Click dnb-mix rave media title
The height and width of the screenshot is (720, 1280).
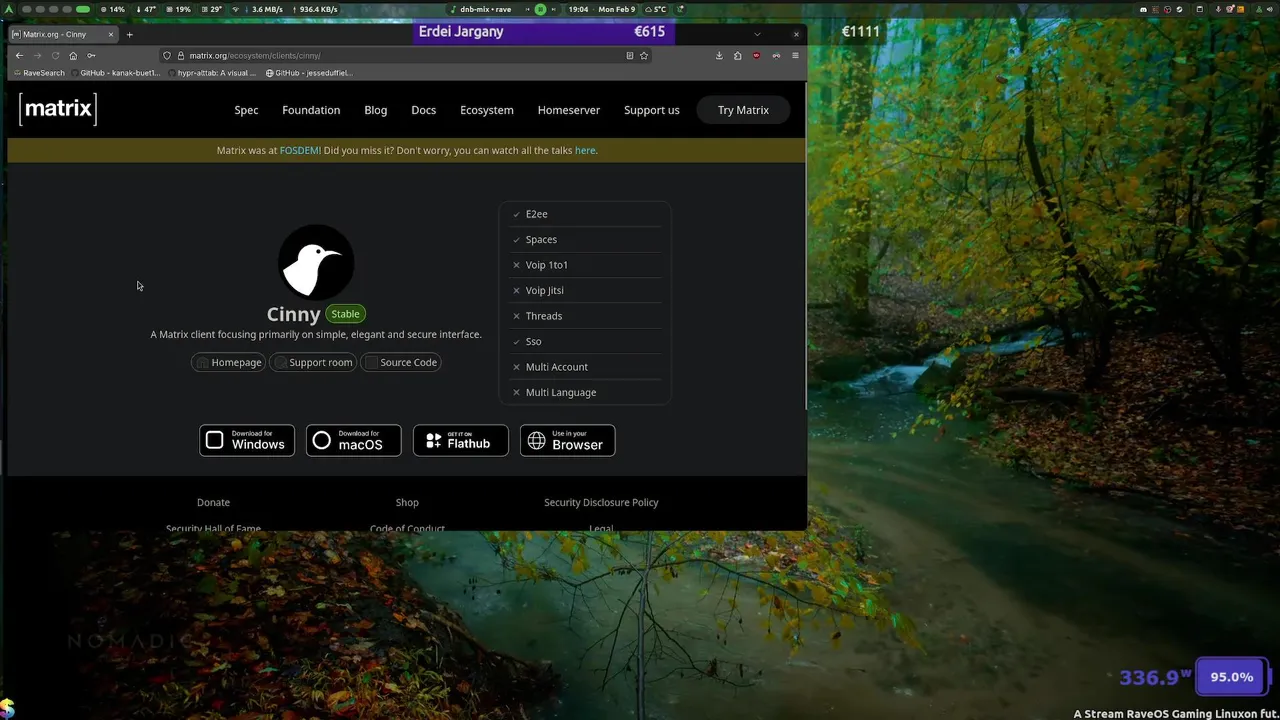(x=486, y=9)
